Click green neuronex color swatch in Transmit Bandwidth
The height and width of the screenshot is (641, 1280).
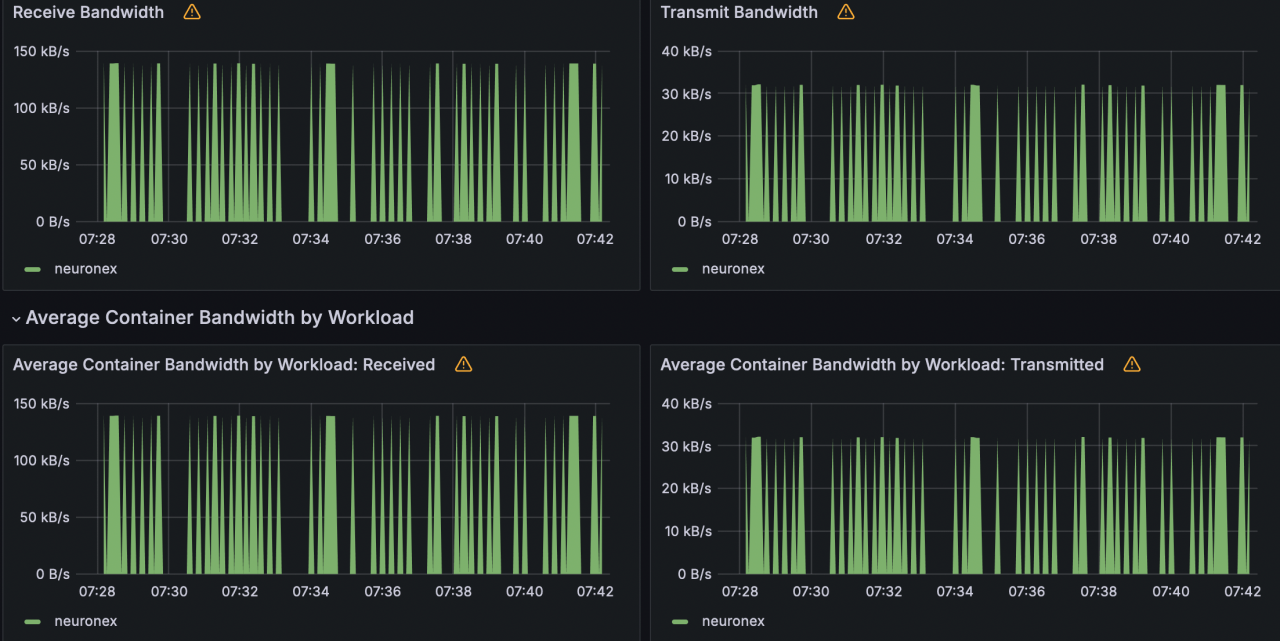(681, 269)
